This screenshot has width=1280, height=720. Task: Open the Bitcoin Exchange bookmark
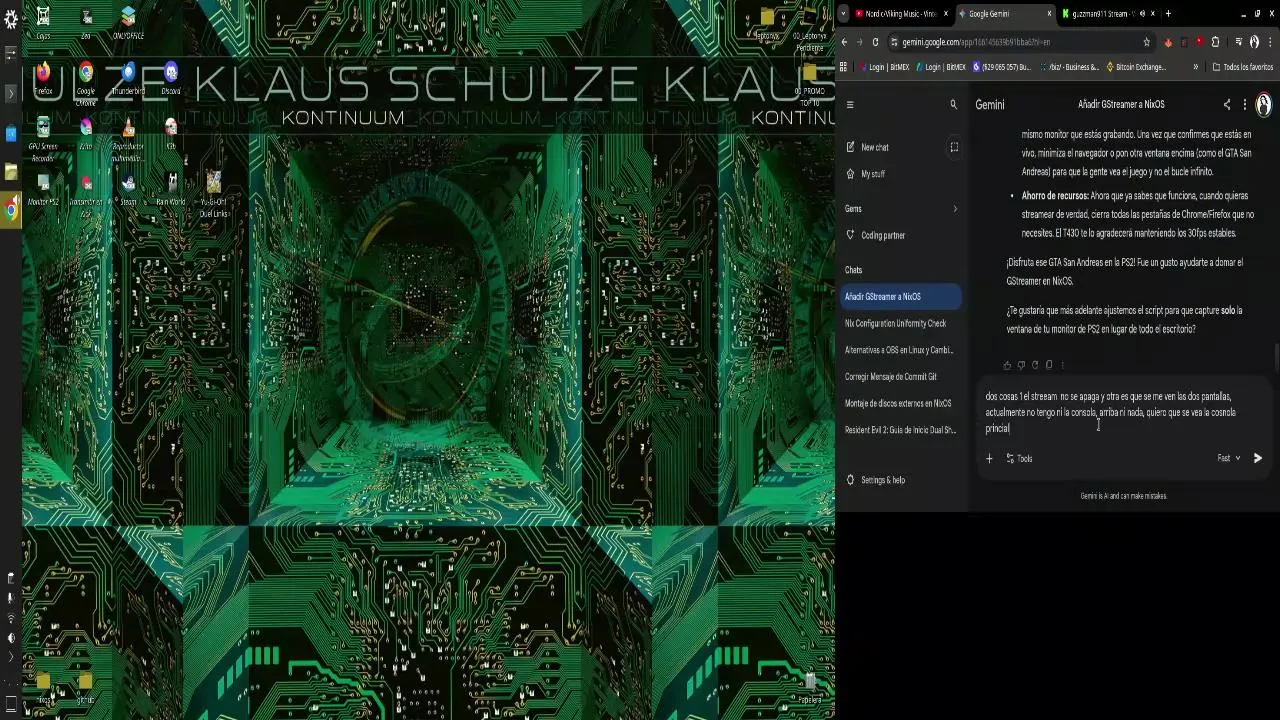point(1136,67)
